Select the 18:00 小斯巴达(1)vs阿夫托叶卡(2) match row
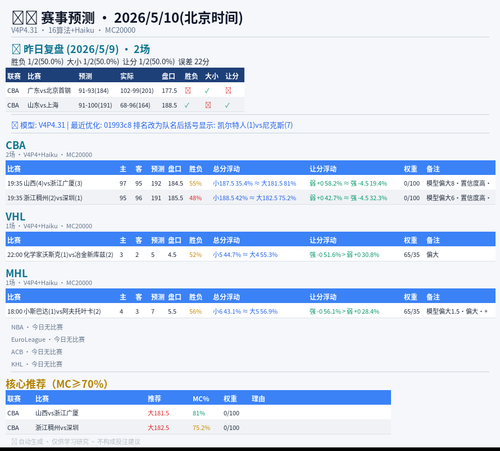 (x=250, y=311)
